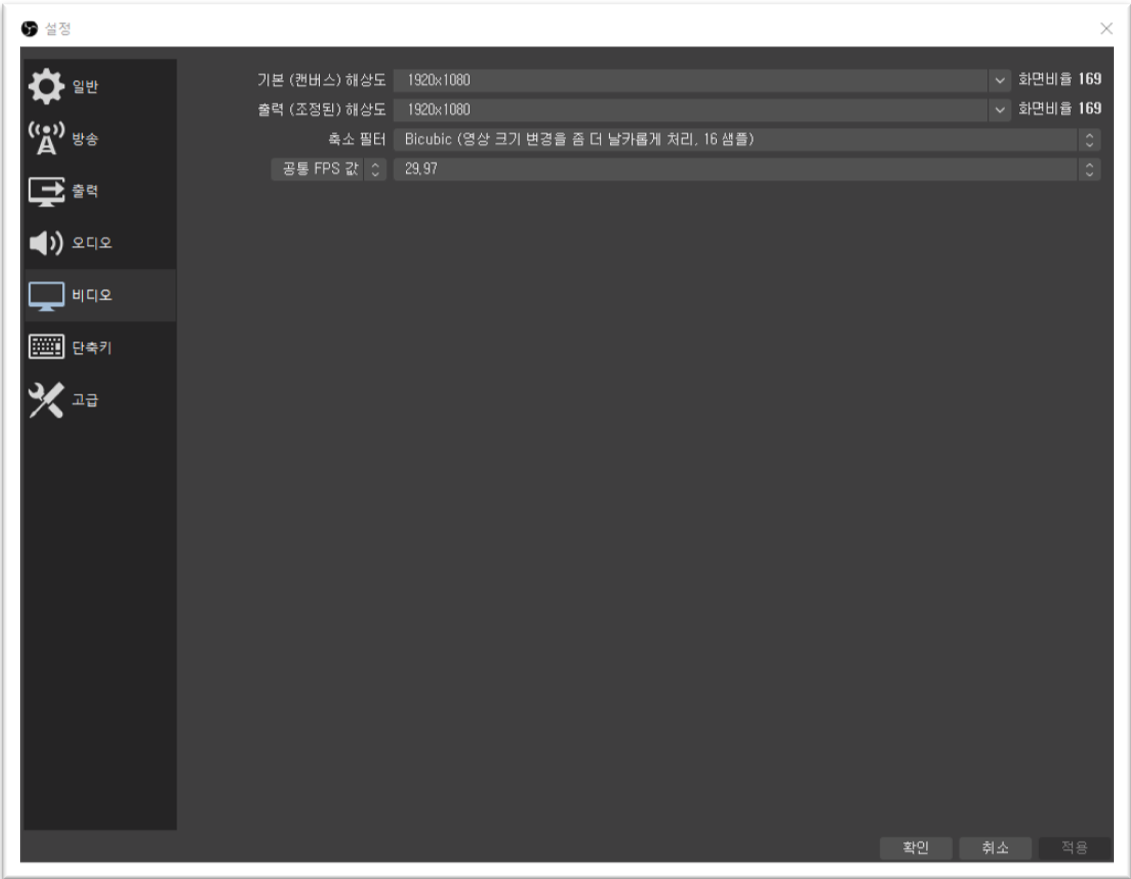
Task: Select the 오디오 speaker icon
Action: [46, 243]
